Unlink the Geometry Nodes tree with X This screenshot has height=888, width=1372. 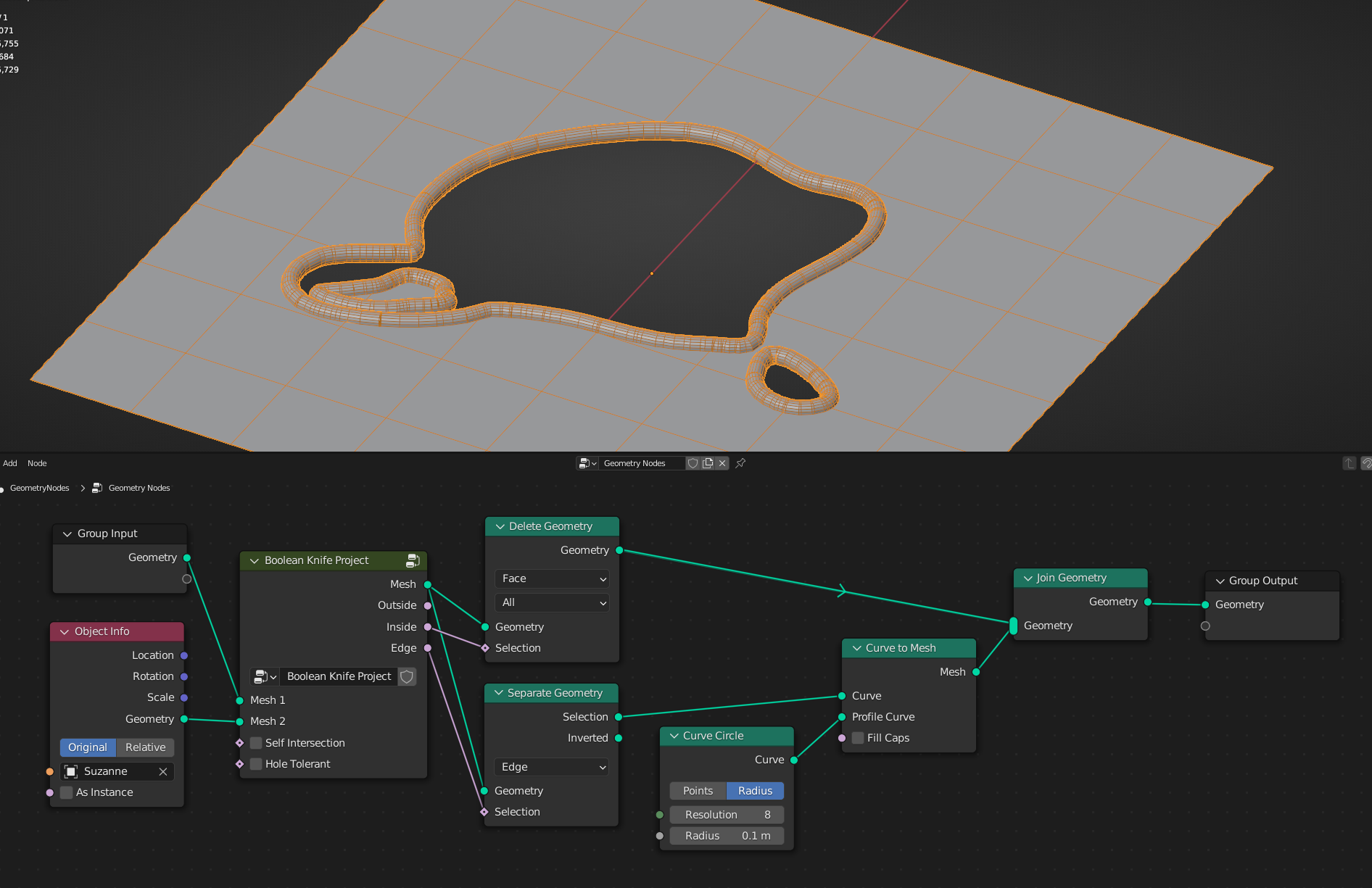tap(722, 463)
